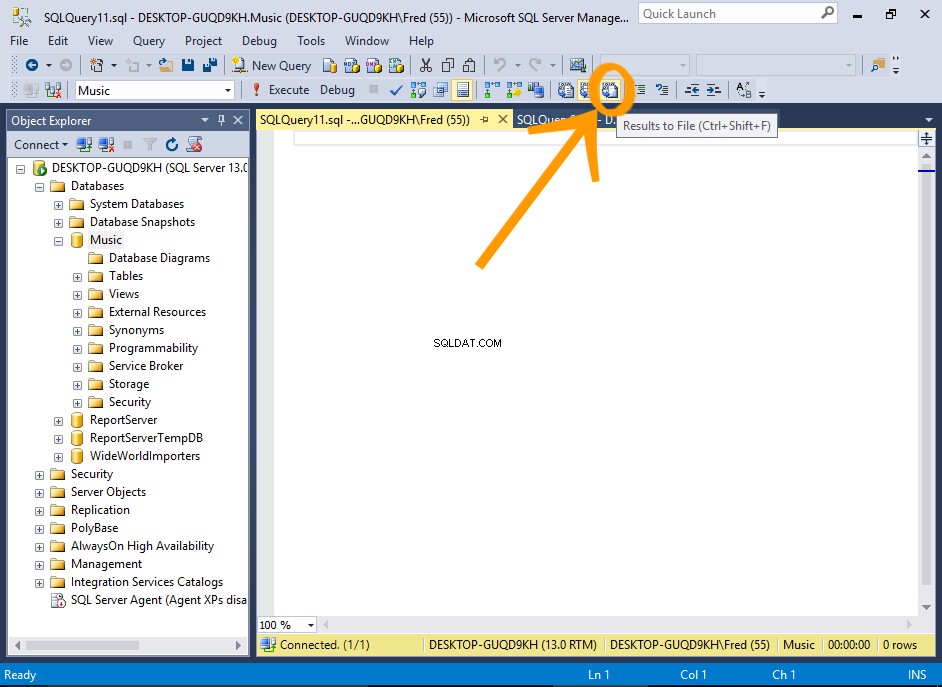The width and height of the screenshot is (942, 687).
Task: Click the Uncomment selected lines icon
Action: tap(662, 90)
